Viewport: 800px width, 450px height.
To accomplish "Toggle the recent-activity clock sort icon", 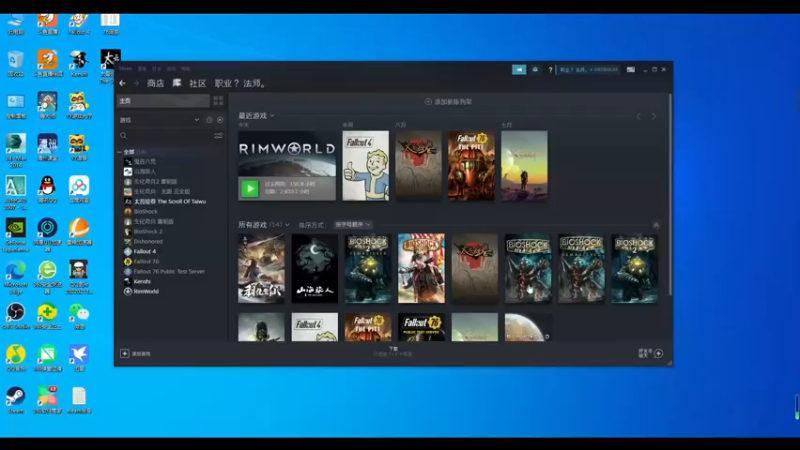I will click(209, 120).
